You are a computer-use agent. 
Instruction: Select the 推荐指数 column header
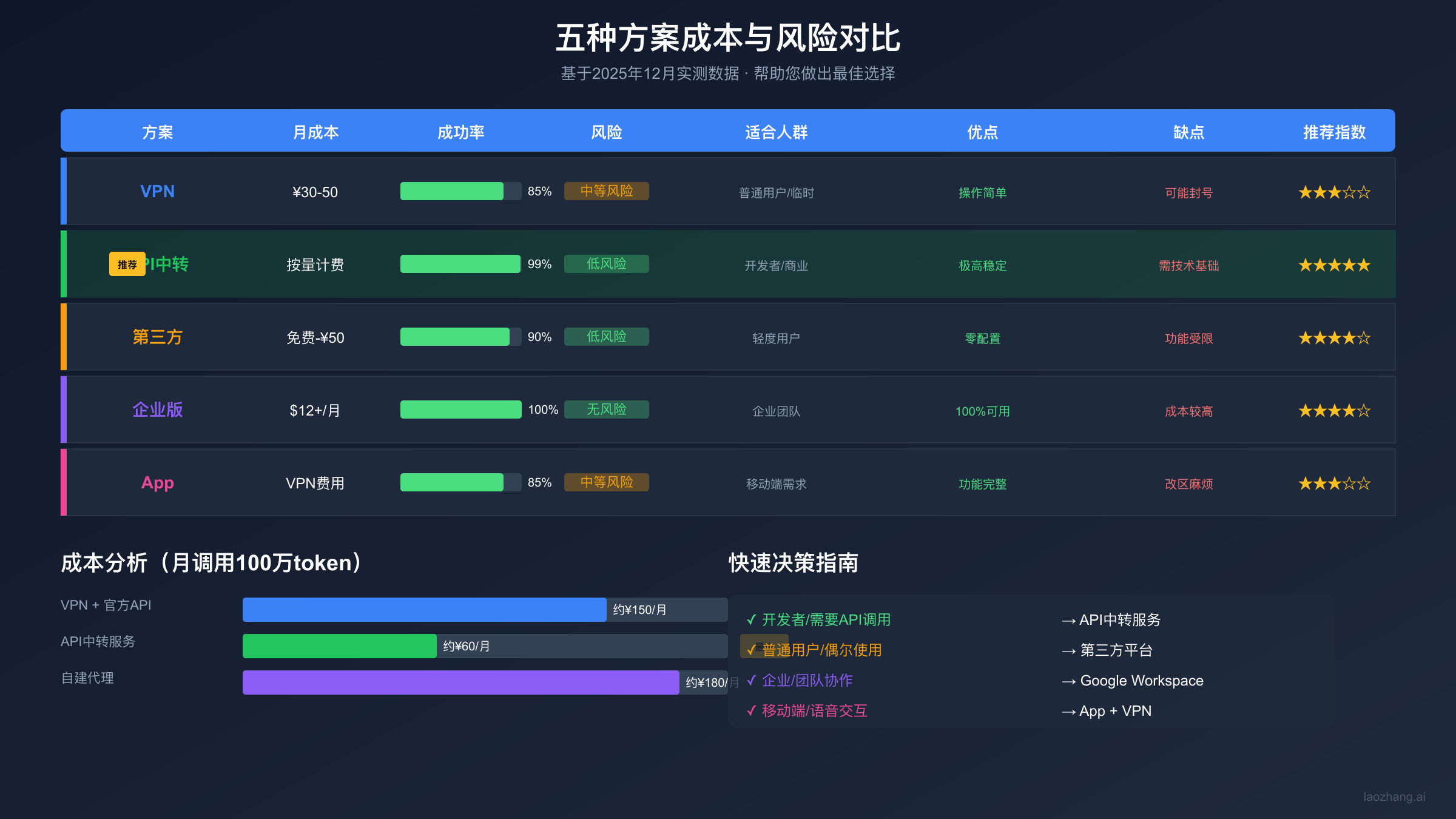[1333, 132]
